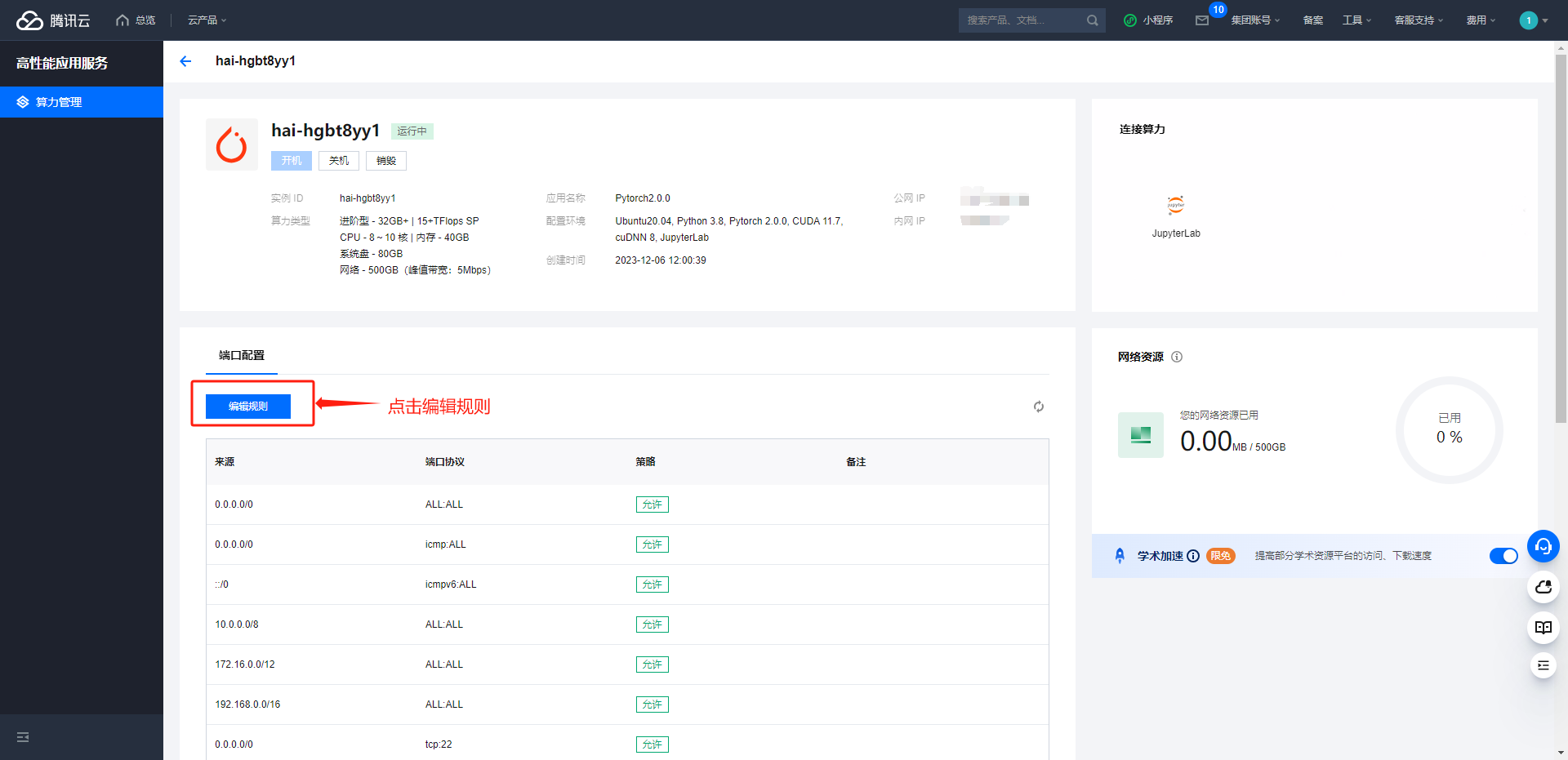The height and width of the screenshot is (760, 1568).
Task: Open the documentation book floating button
Action: (1543, 628)
